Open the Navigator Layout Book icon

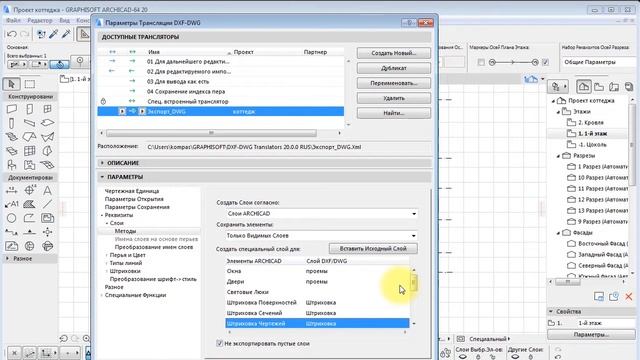[x=614, y=87]
